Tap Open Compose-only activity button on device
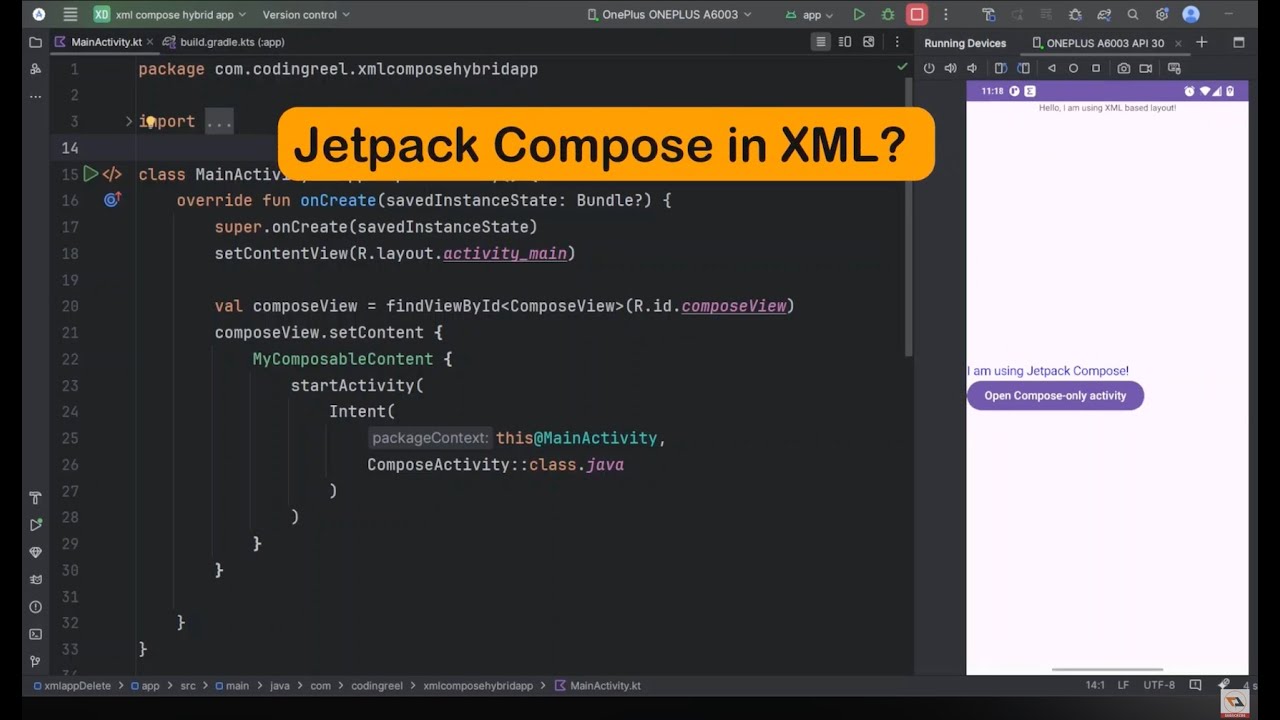The height and width of the screenshot is (720, 1280). (1055, 396)
